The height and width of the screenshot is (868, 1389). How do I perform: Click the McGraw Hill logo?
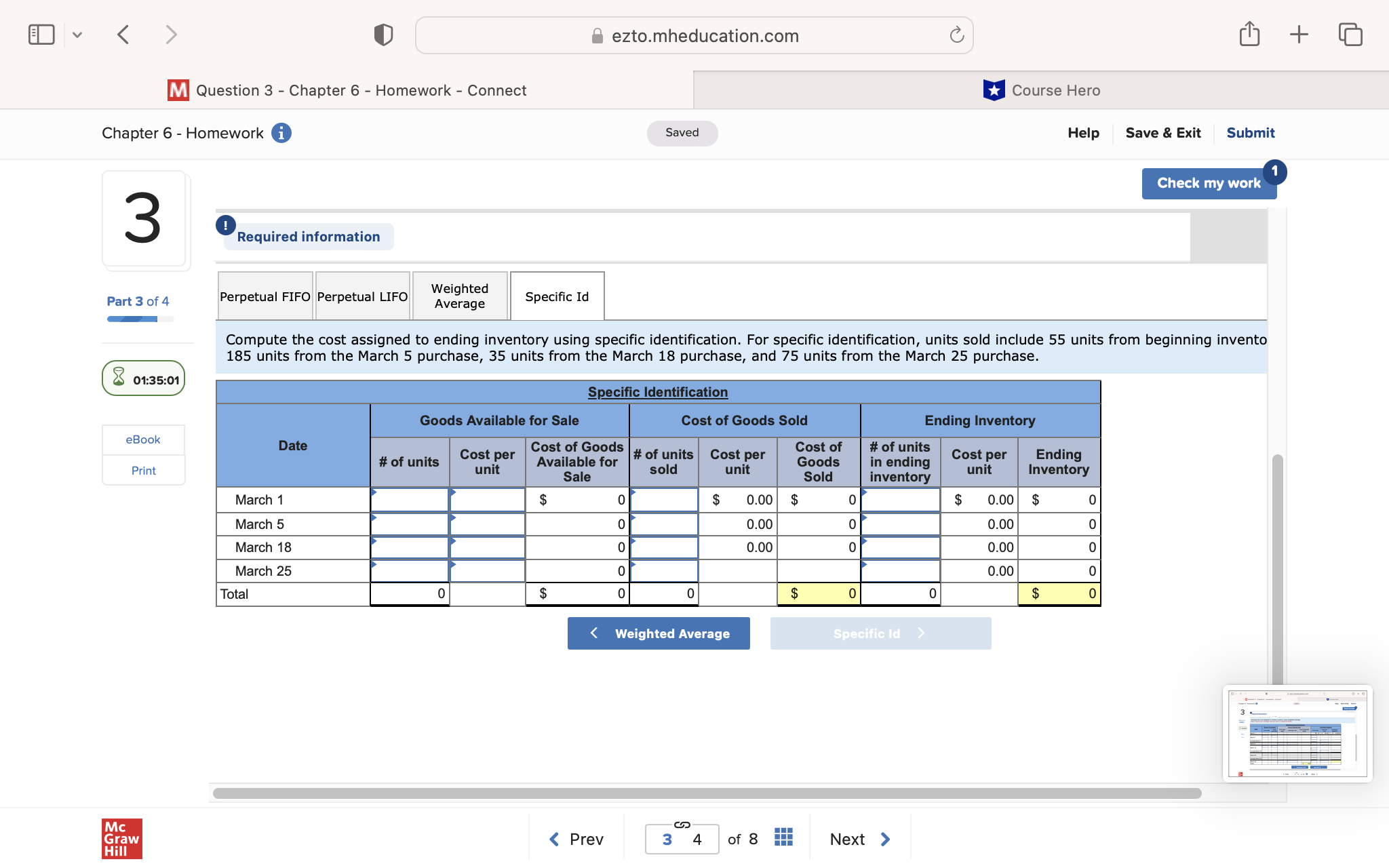click(121, 838)
